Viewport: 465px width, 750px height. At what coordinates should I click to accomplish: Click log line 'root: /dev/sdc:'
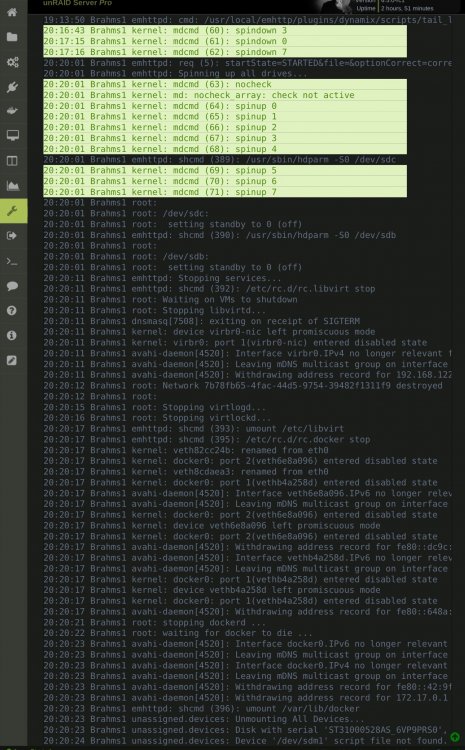[126, 213]
